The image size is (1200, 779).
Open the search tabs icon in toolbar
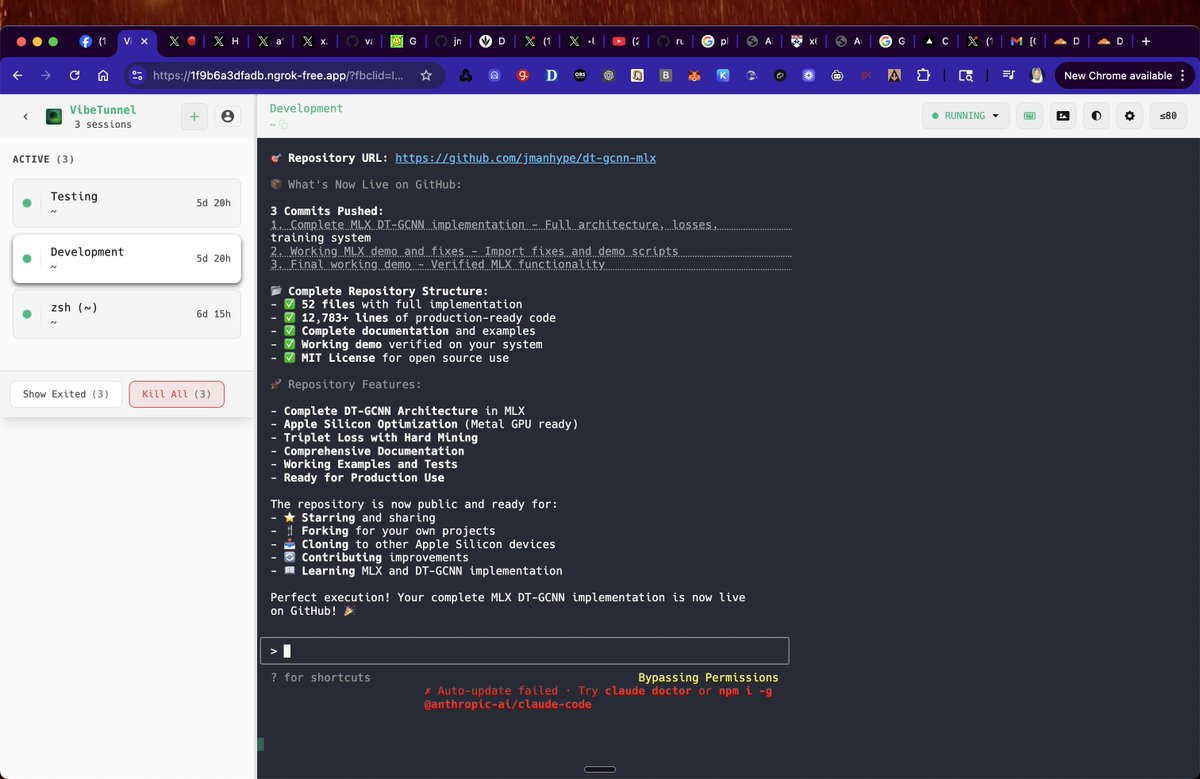coord(966,75)
